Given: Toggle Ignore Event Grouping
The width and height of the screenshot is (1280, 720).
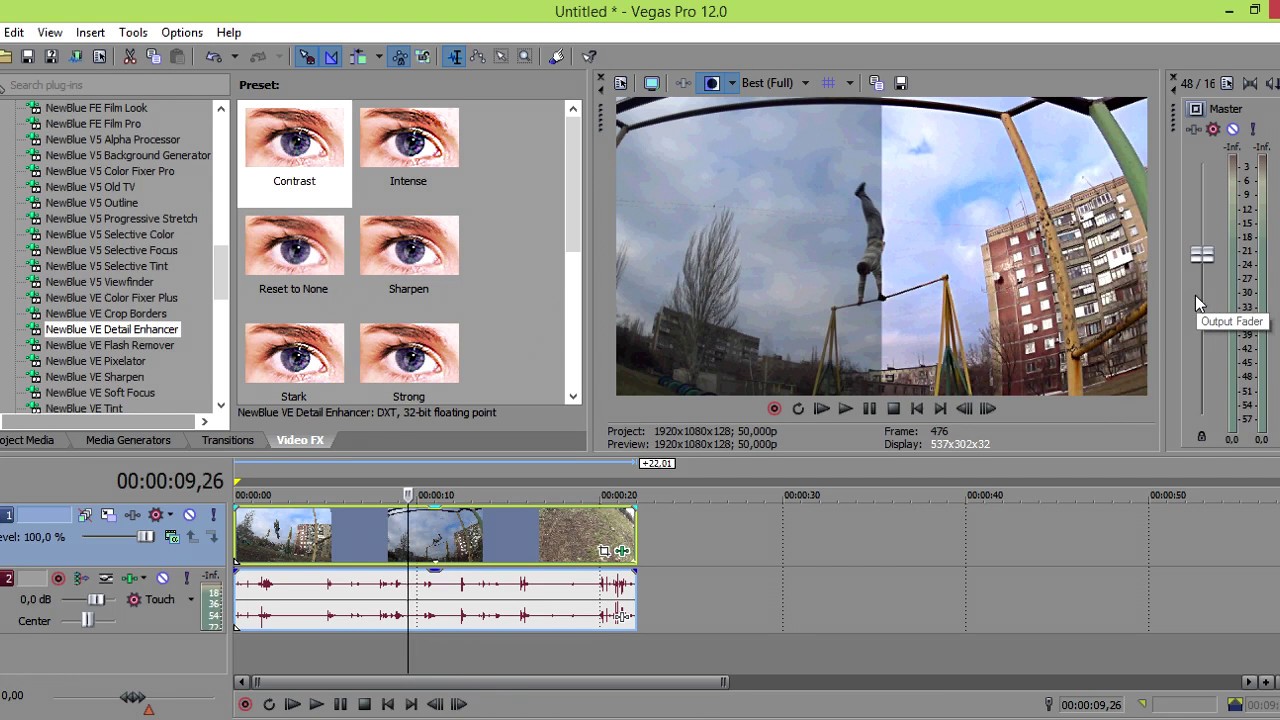Looking at the screenshot, I should [x=423, y=57].
